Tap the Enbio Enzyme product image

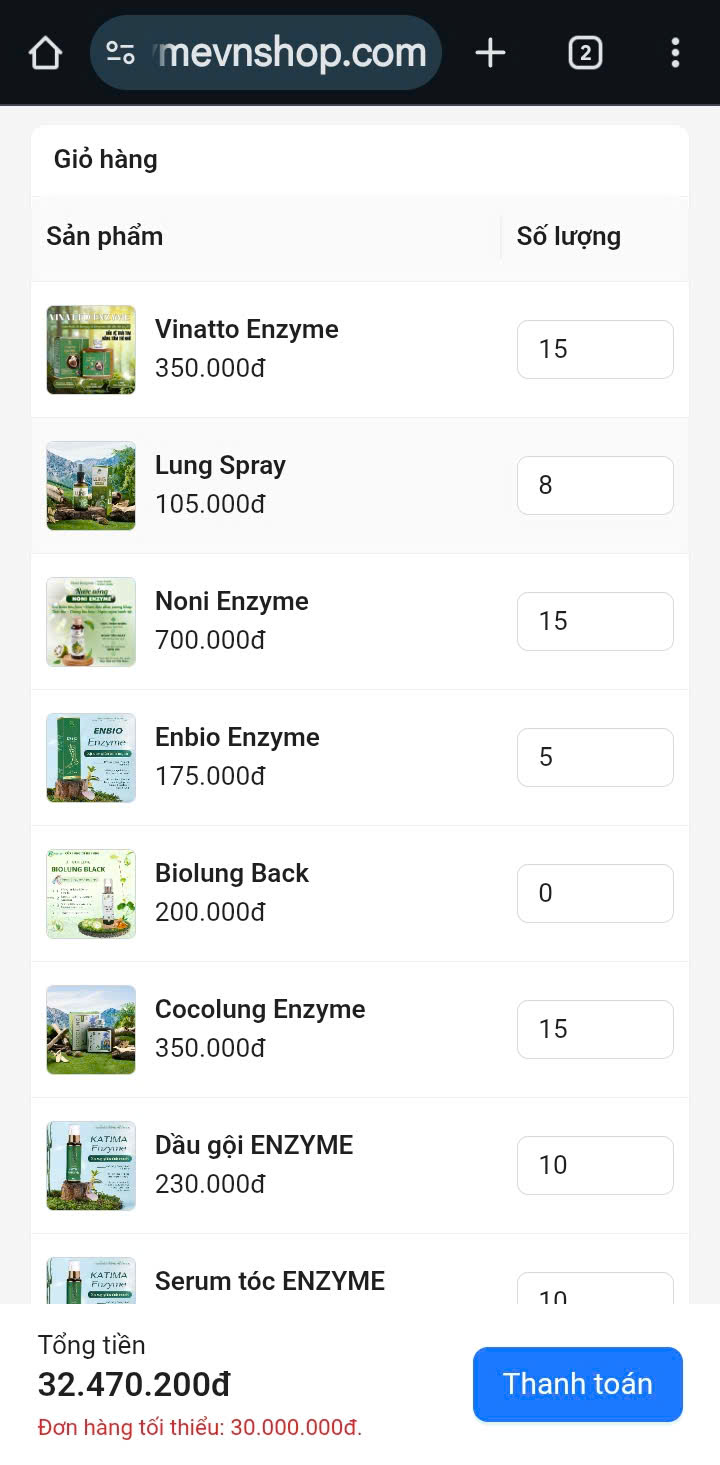click(91, 758)
